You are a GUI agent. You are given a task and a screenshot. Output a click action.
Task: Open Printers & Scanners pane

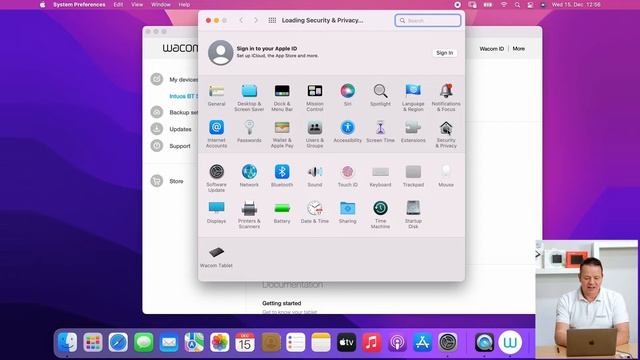click(249, 214)
